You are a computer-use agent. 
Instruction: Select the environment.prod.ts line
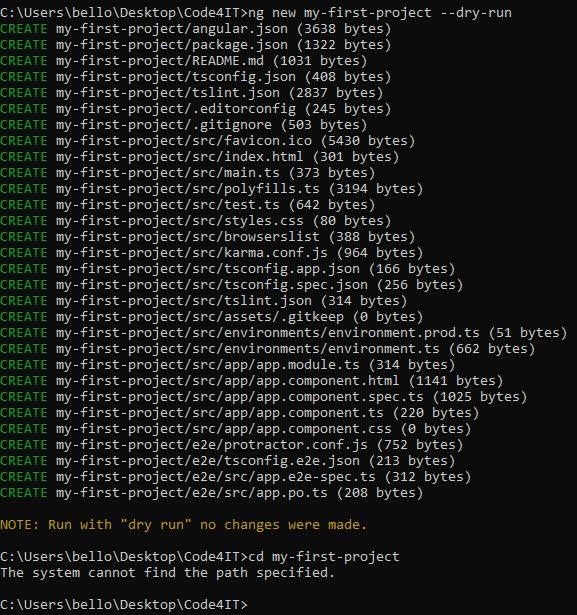click(x=284, y=333)
